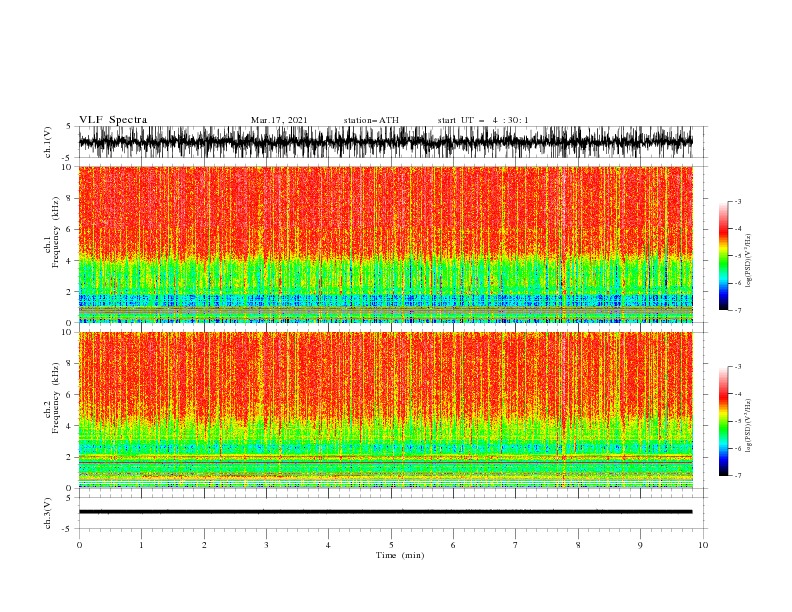Click the upper PSD color scale bar
This screenshot has height=612, width=792.
pyautogui.click(x=723, y=256)
